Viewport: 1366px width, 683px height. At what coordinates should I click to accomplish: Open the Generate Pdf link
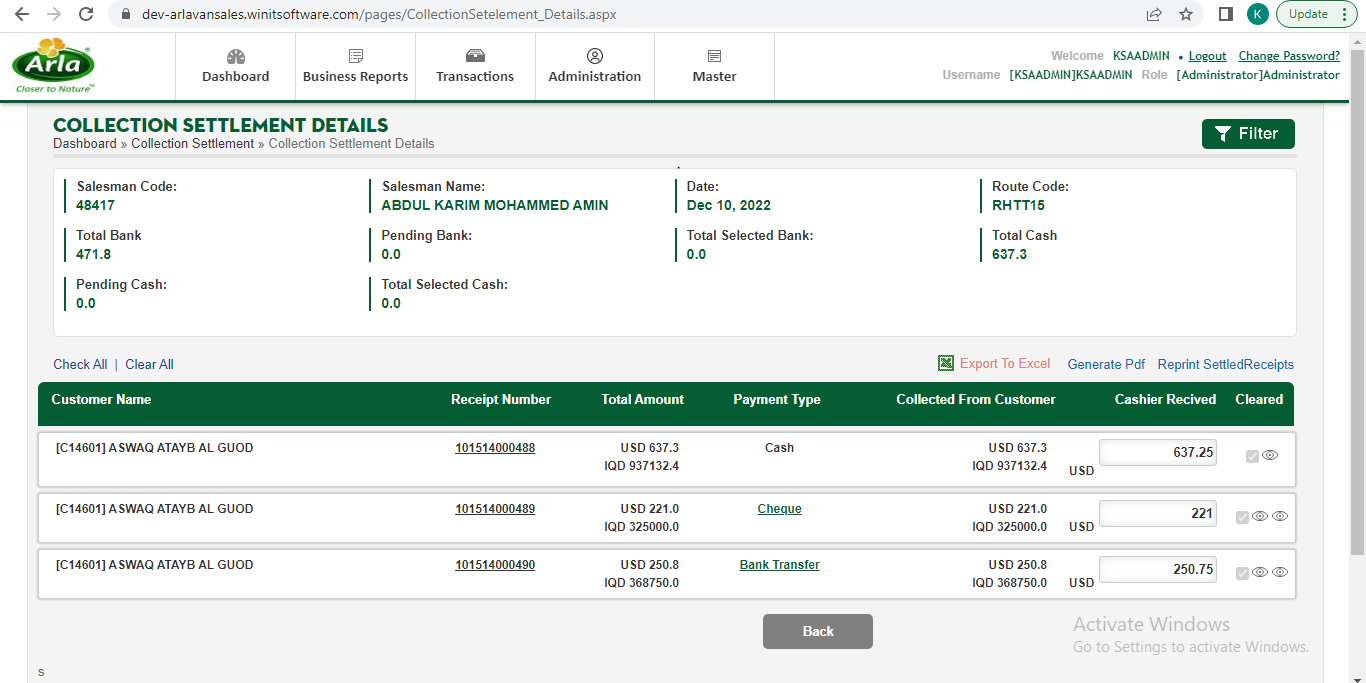pos(1106,364)
